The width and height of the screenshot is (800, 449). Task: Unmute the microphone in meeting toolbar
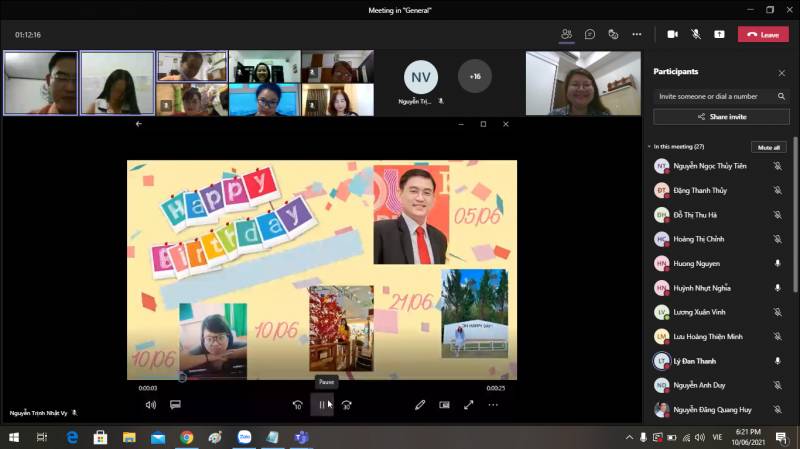coord(695,34)
